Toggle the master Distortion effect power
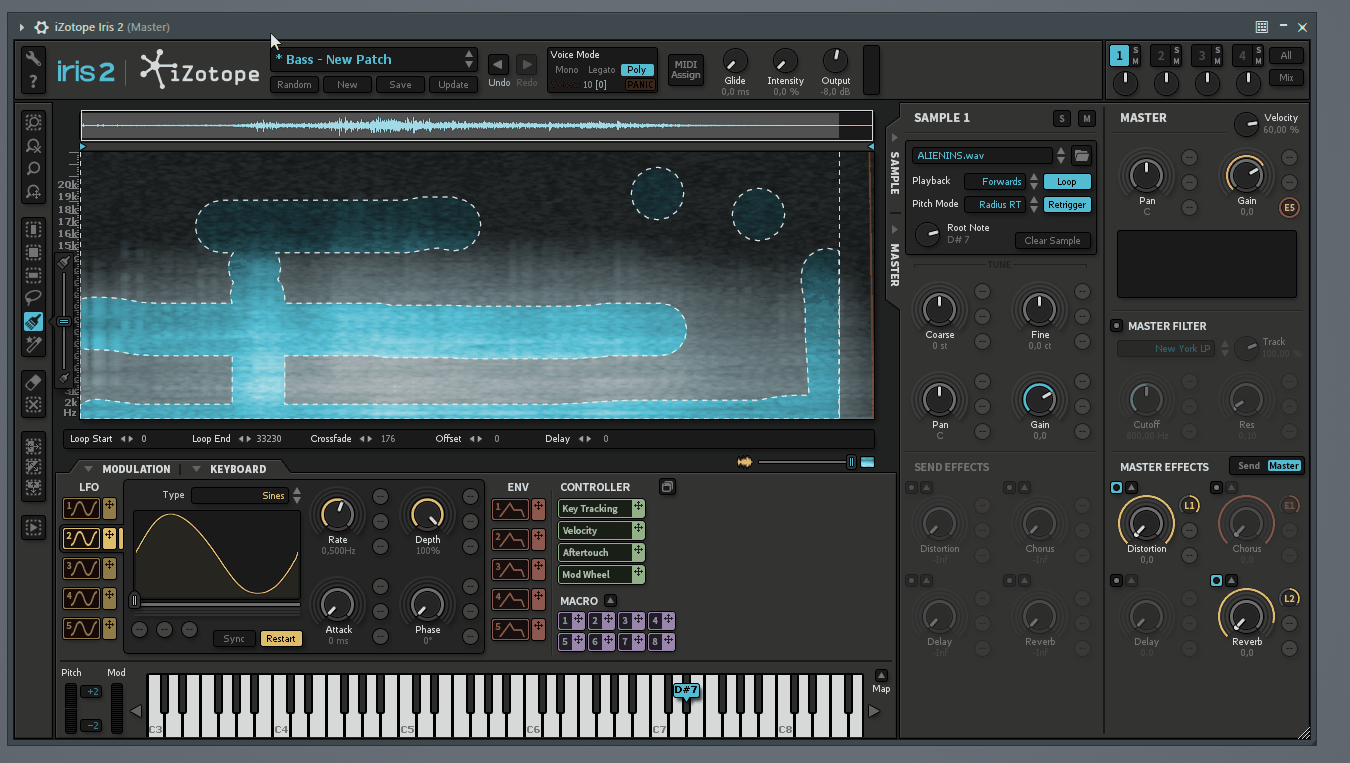 [x=1116, y=488]
